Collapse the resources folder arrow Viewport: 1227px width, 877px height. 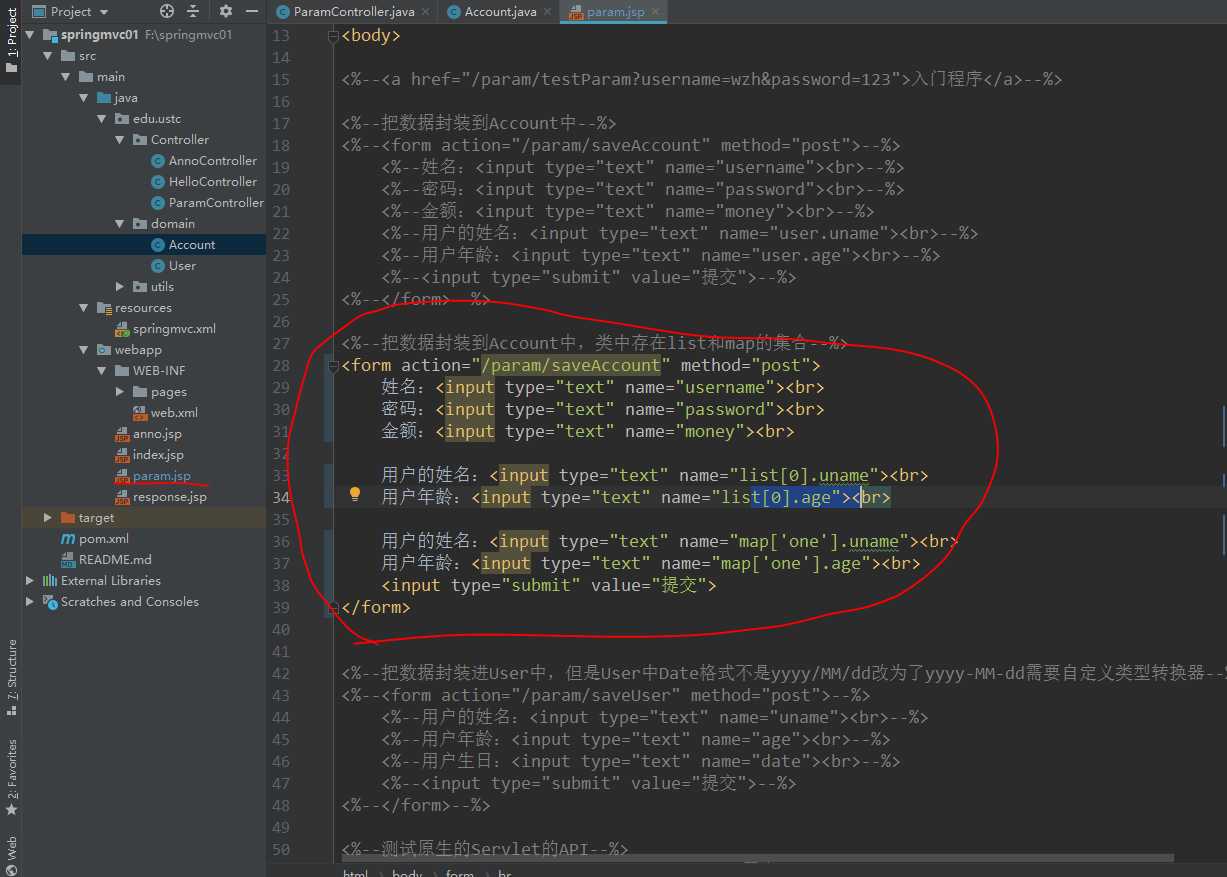(x=83, y=308)
